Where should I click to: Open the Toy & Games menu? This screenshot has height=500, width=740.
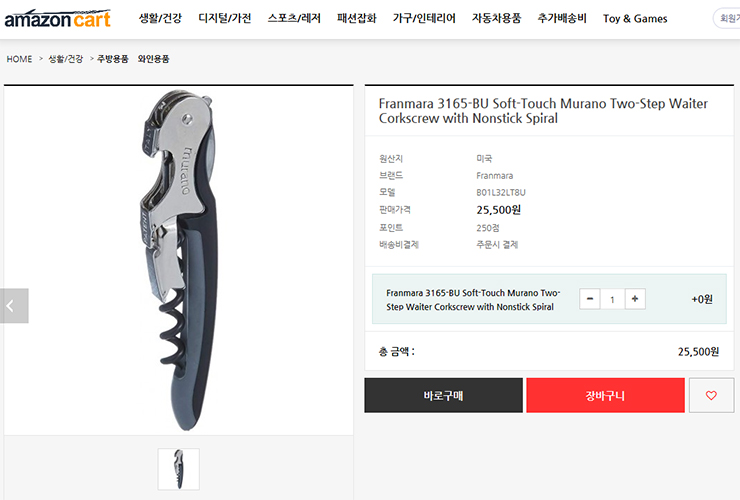click(x=635, y=18)
